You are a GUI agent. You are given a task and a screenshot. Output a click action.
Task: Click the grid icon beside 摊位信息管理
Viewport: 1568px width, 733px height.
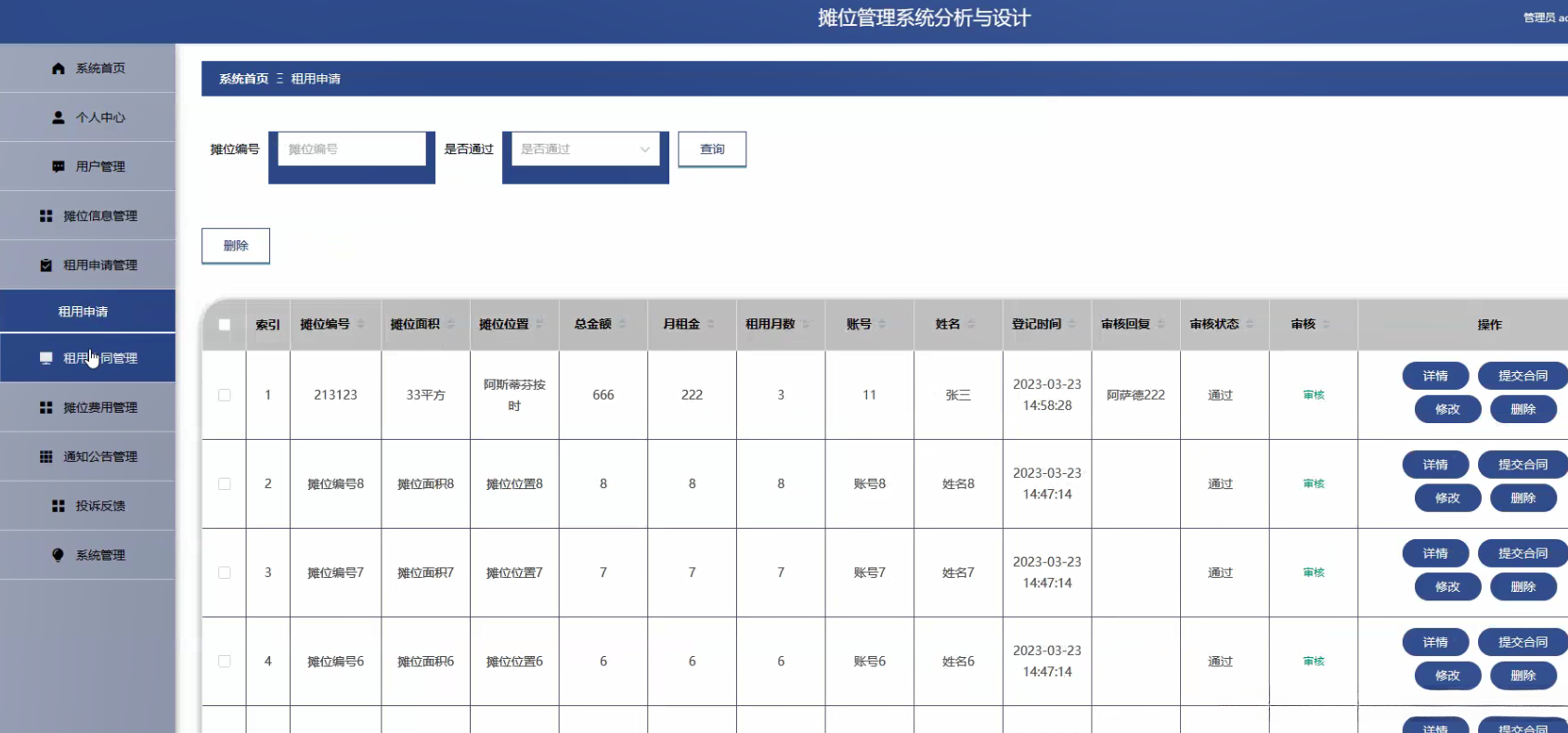coord(46,216)
